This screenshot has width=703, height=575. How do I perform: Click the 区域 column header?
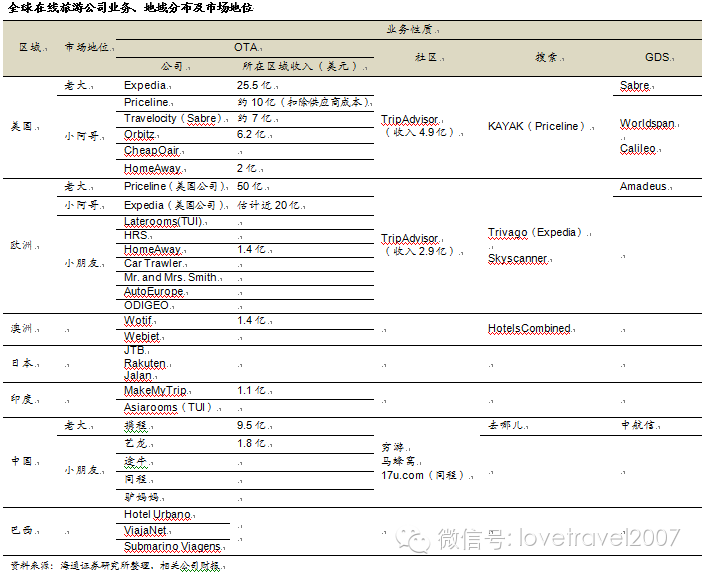[30, 47]
